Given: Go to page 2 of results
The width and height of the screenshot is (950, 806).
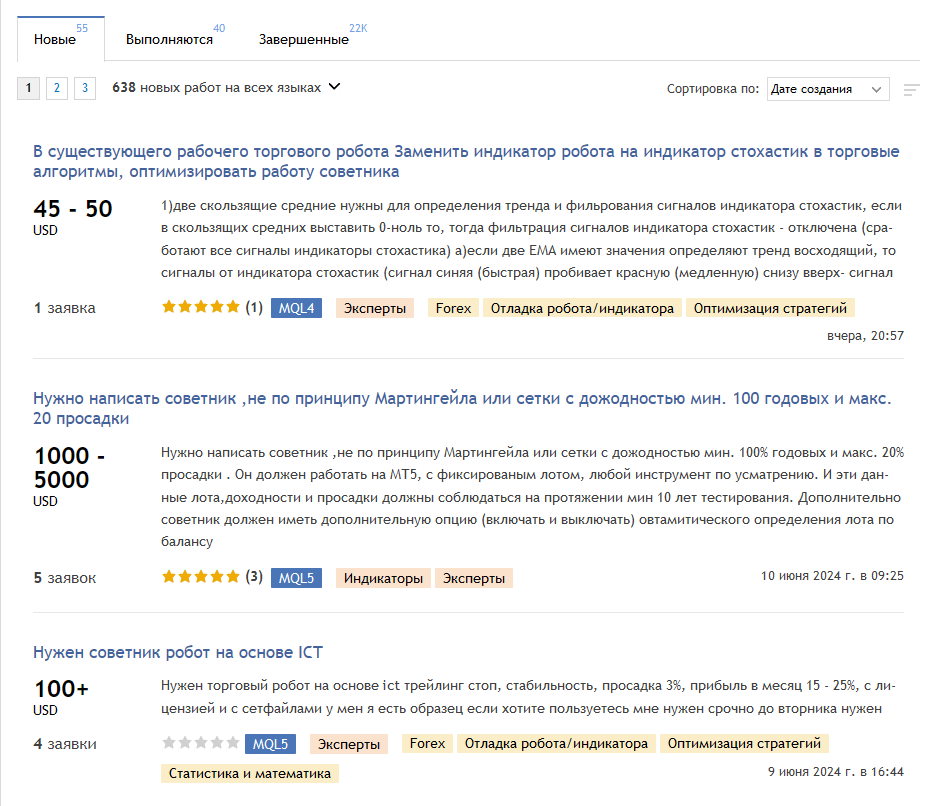Looking at the screenshot, I should point(57,88).
